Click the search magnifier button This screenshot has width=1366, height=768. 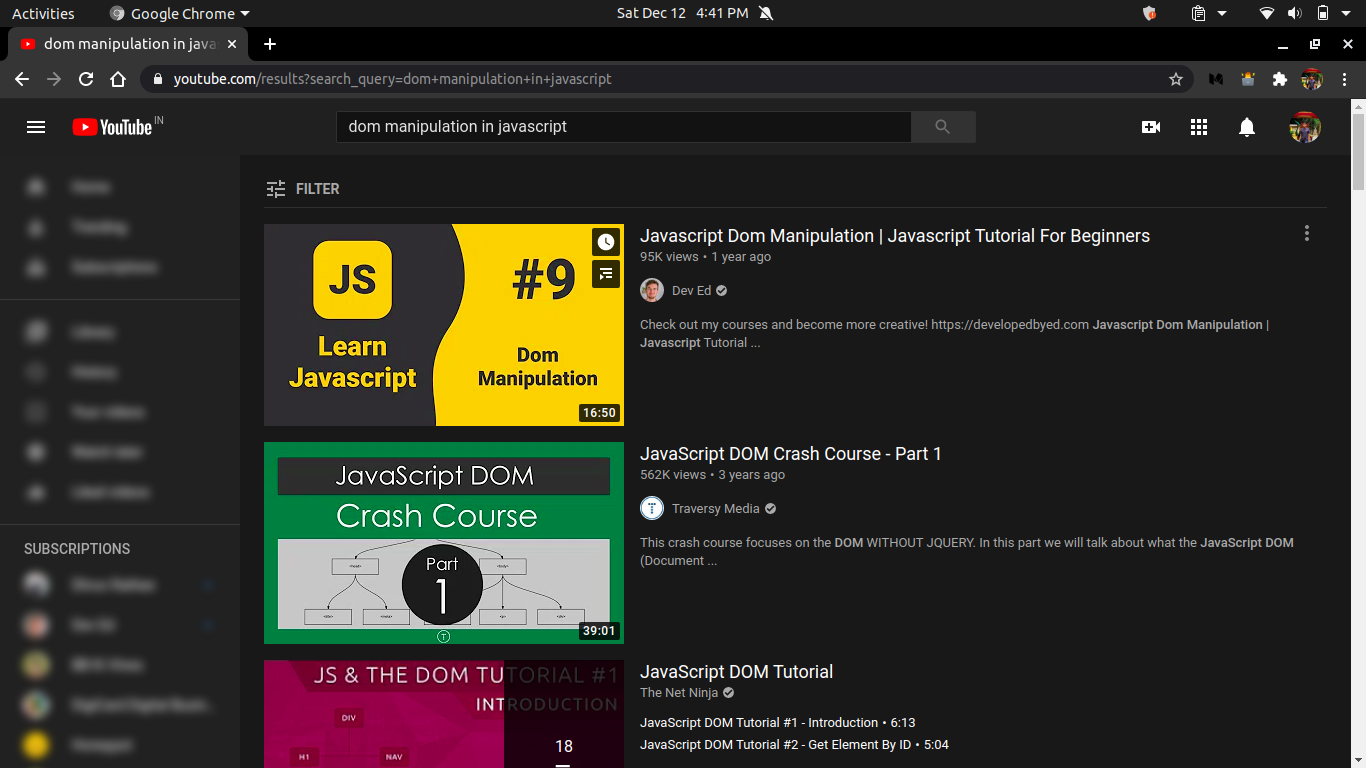[x=943, y=127]
